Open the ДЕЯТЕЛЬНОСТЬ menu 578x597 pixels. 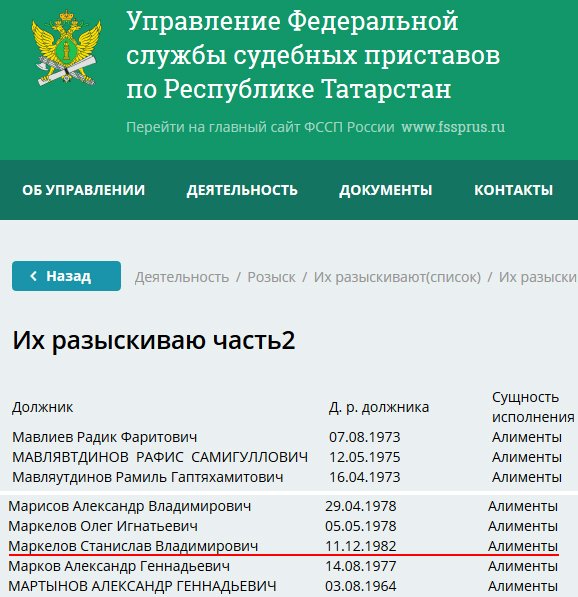pos(242,190)
